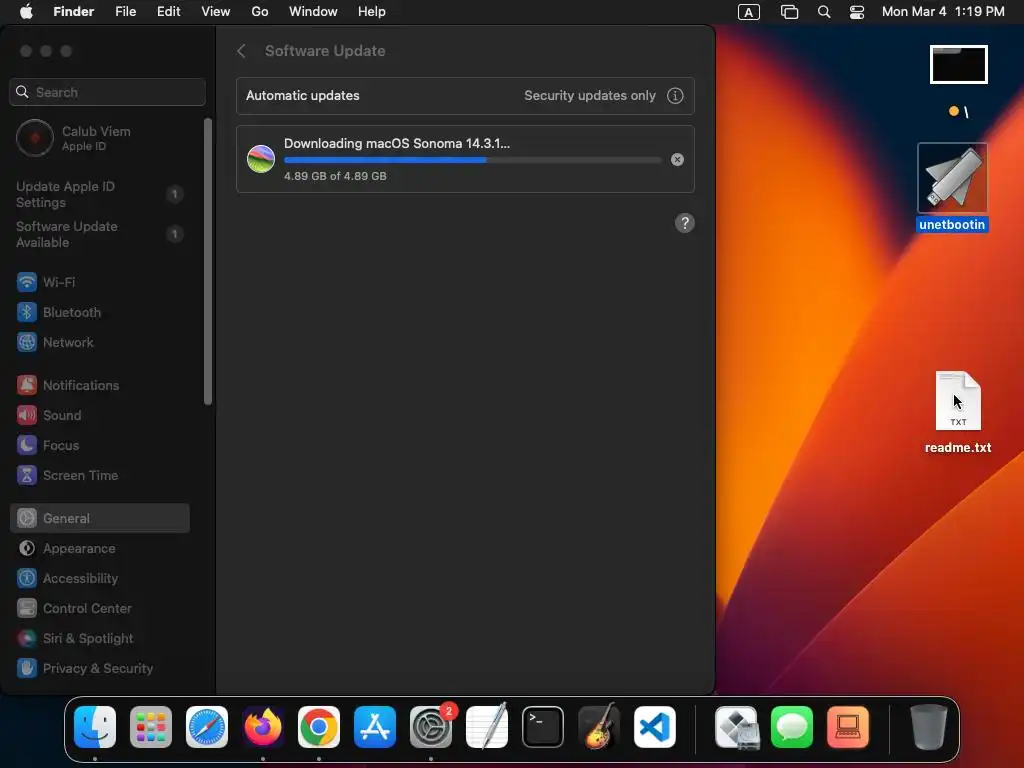
Task: Open the Go menu
Action: (x=260, y=12)
